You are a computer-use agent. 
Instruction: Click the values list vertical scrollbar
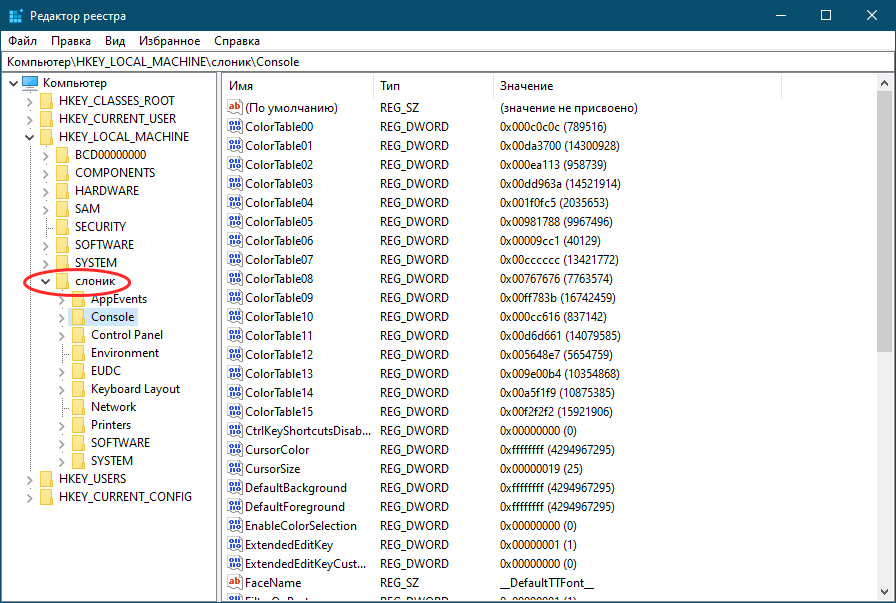point(884,220)
